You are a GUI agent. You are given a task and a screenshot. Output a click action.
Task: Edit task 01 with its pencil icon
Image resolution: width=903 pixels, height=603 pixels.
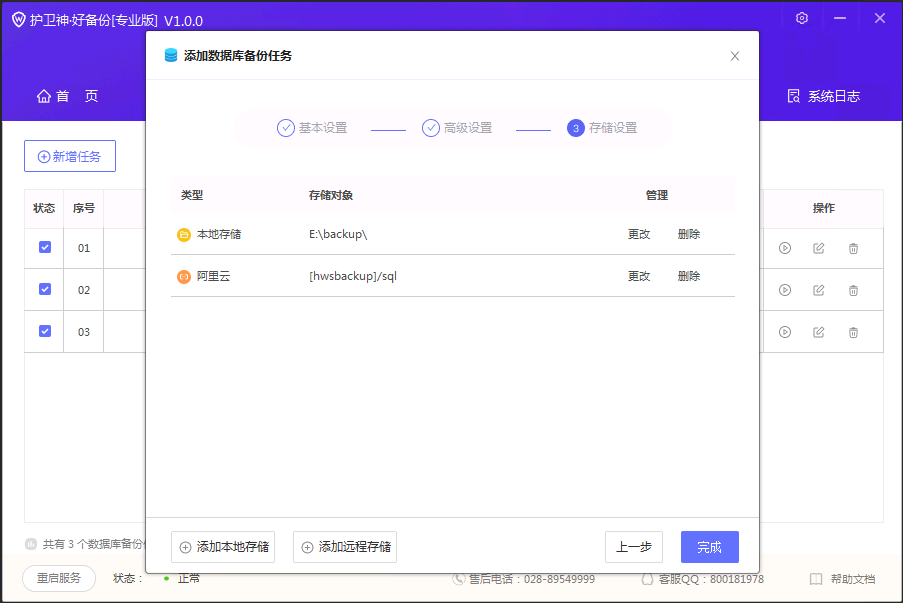(x=818, y=248)
